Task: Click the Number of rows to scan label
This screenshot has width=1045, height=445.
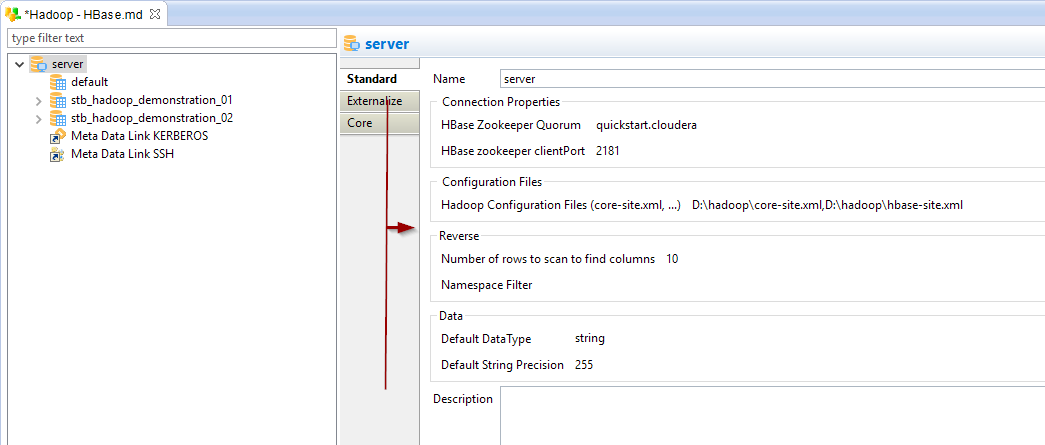Action: (x=548, y=259)
